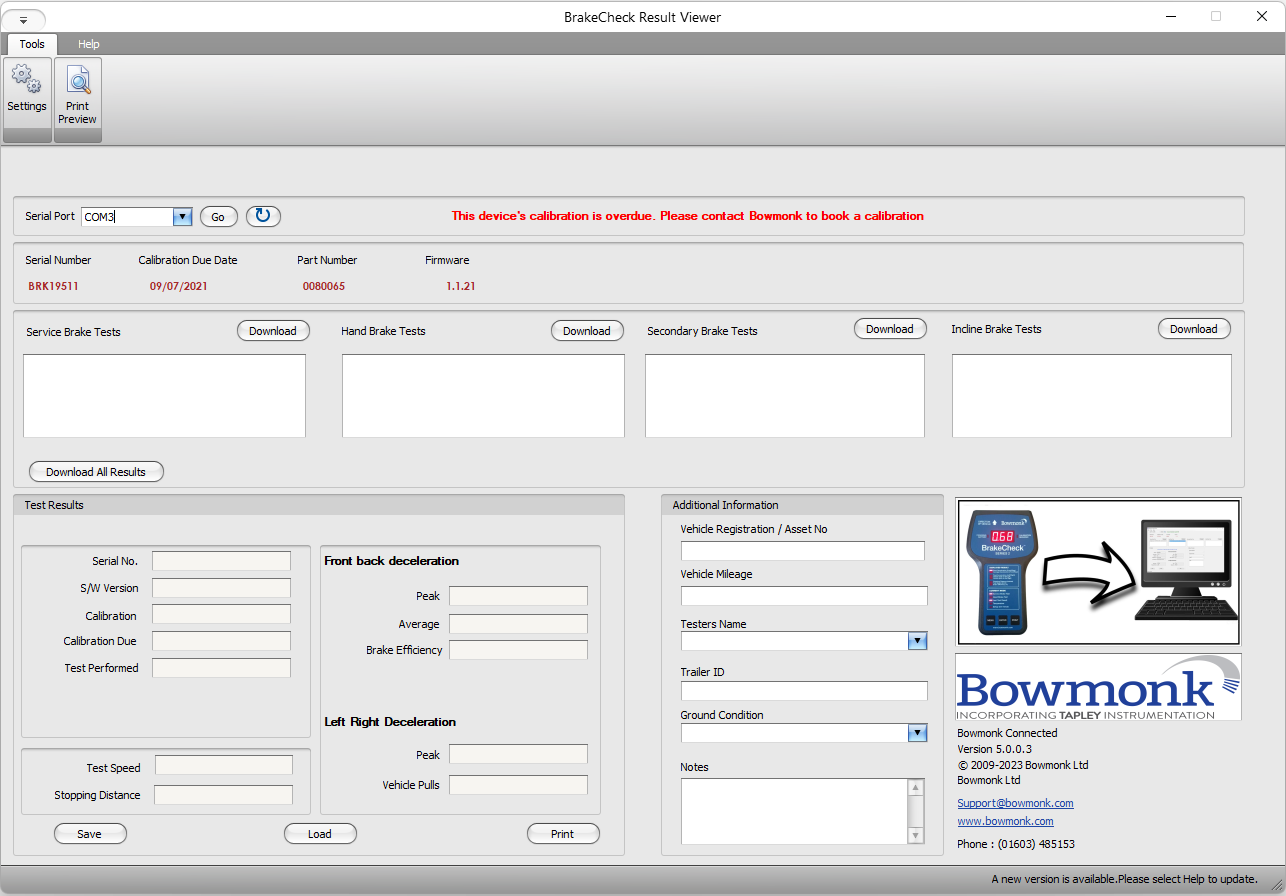Visit the www.bowmonk.com website link

click(1005, 821)
